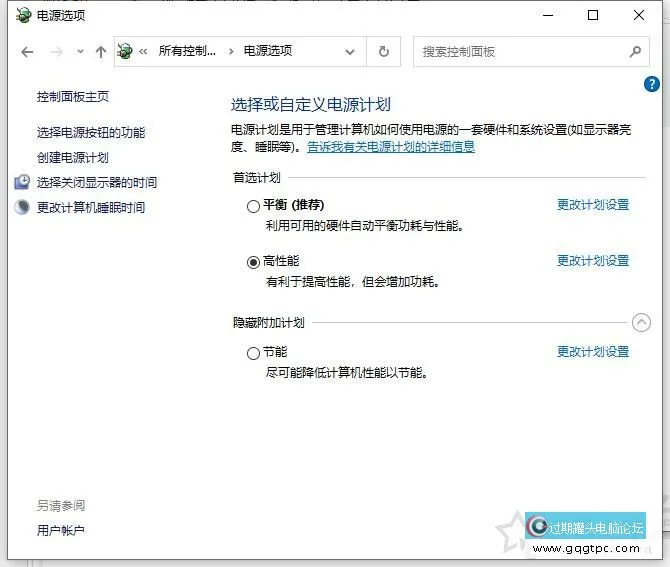Expand the address bar double-chevron

(x=143, y=52)
